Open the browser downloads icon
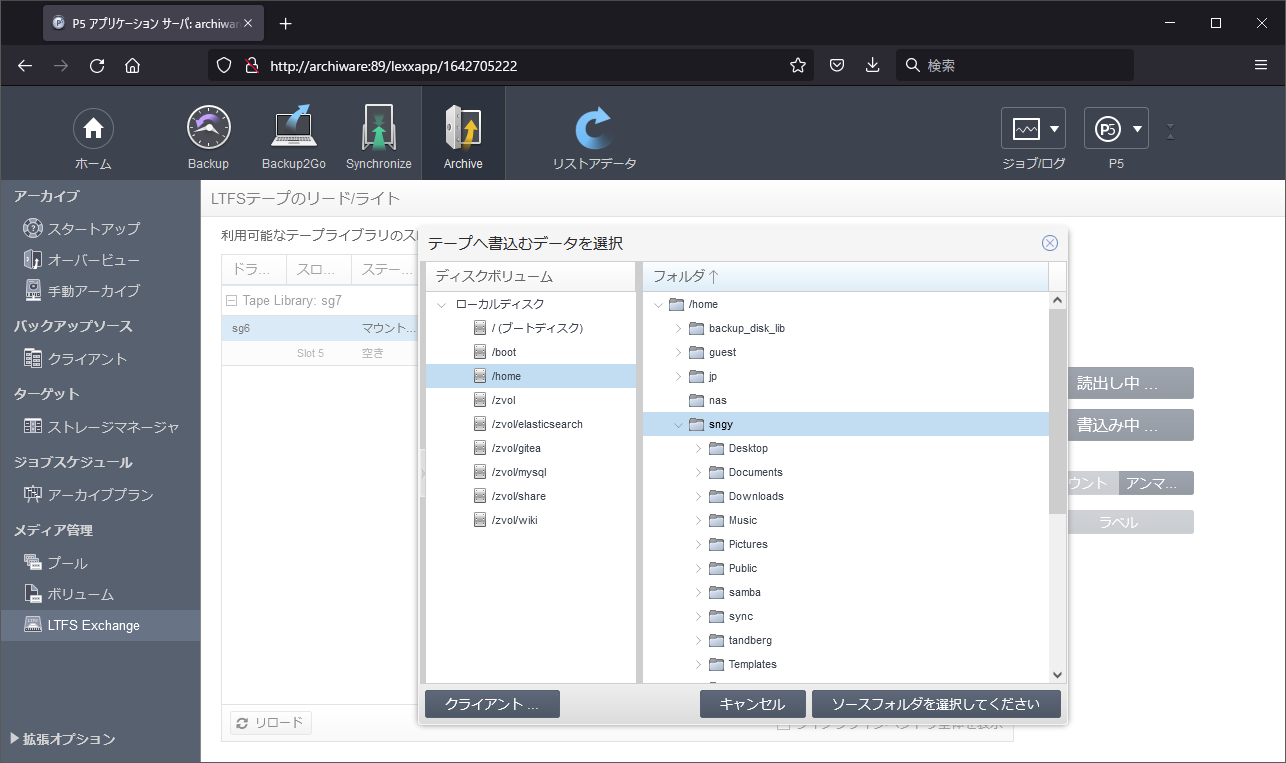 coord(873,65)
